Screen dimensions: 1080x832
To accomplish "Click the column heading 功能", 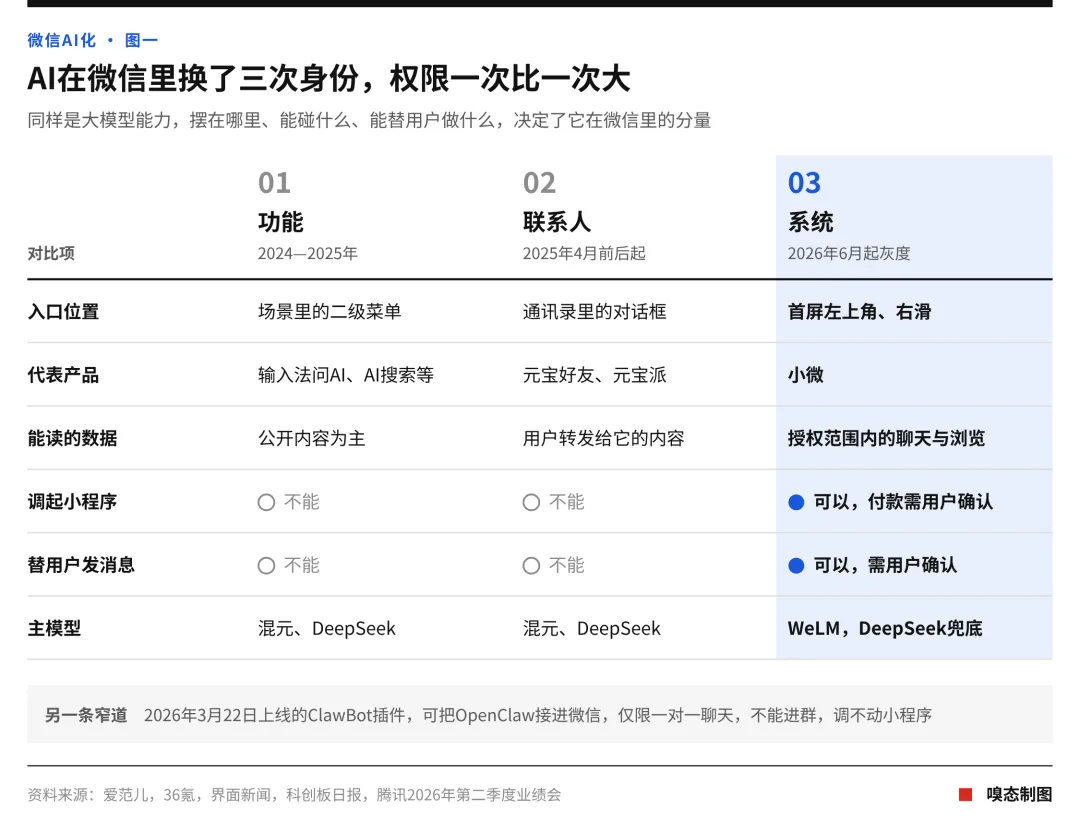I will tap(280, 222).
